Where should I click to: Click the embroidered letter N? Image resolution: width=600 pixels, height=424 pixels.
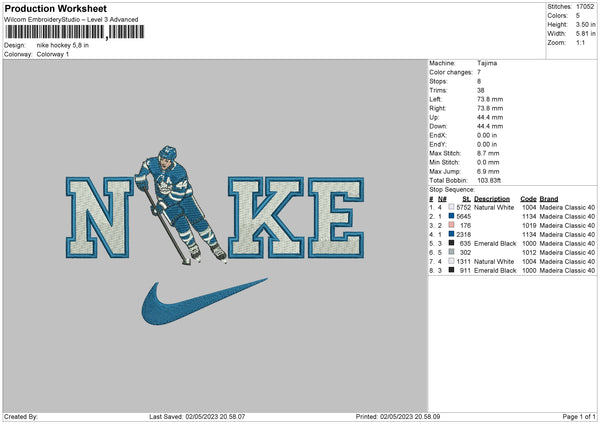click(99, 217)
